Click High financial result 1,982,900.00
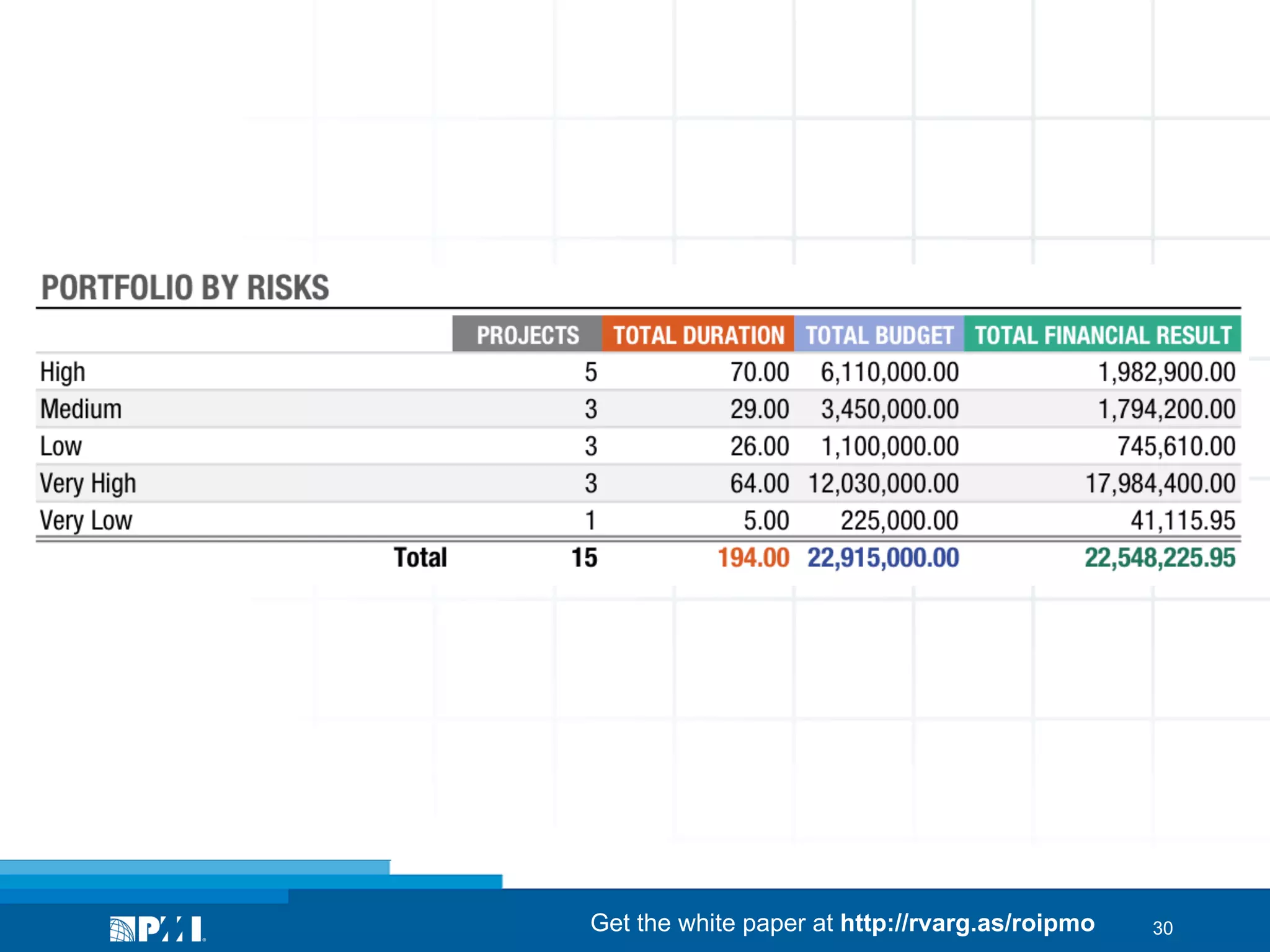The image size is (1270, 952). 1166,372
